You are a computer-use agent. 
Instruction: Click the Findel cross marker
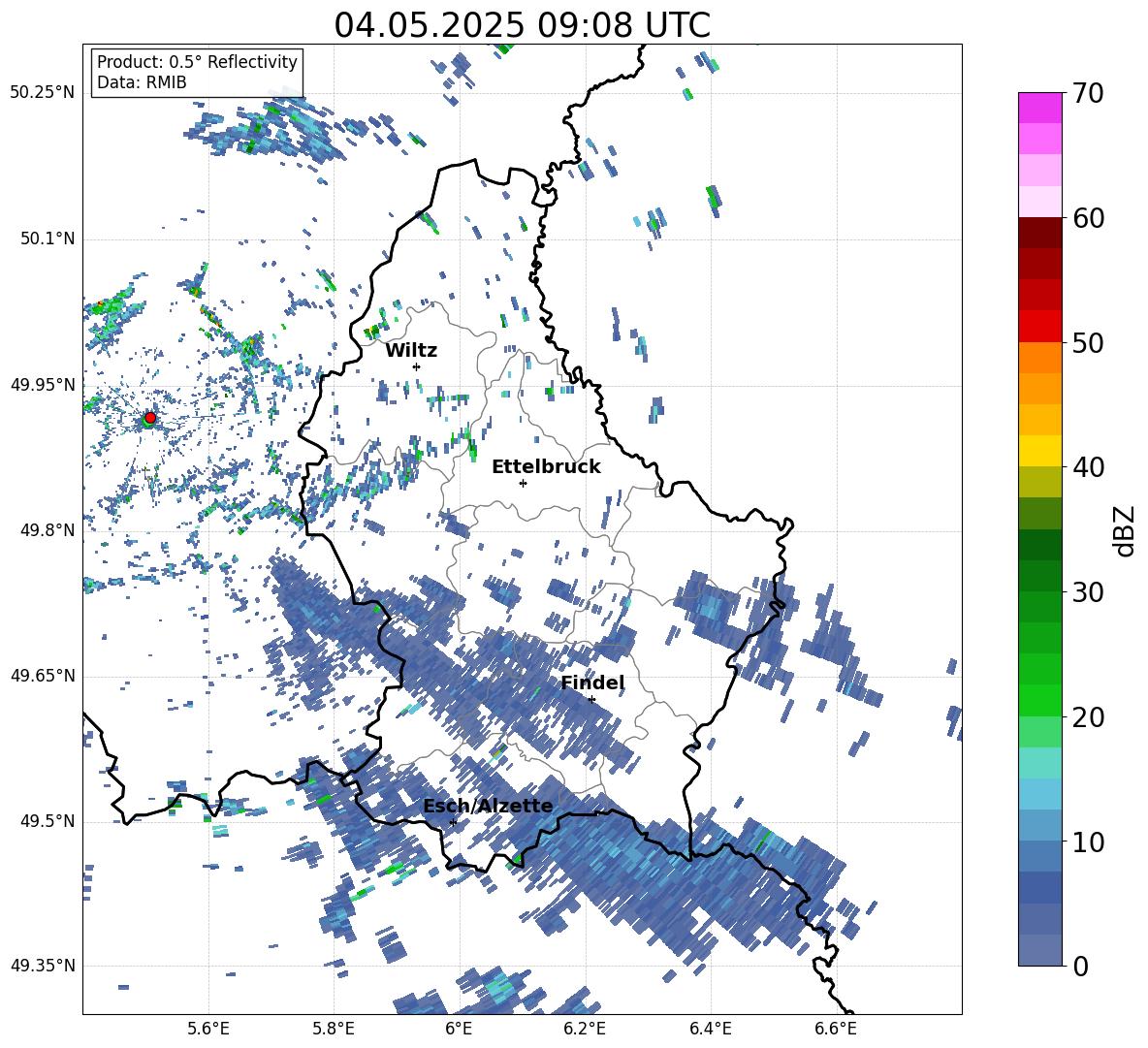[591, 699]
